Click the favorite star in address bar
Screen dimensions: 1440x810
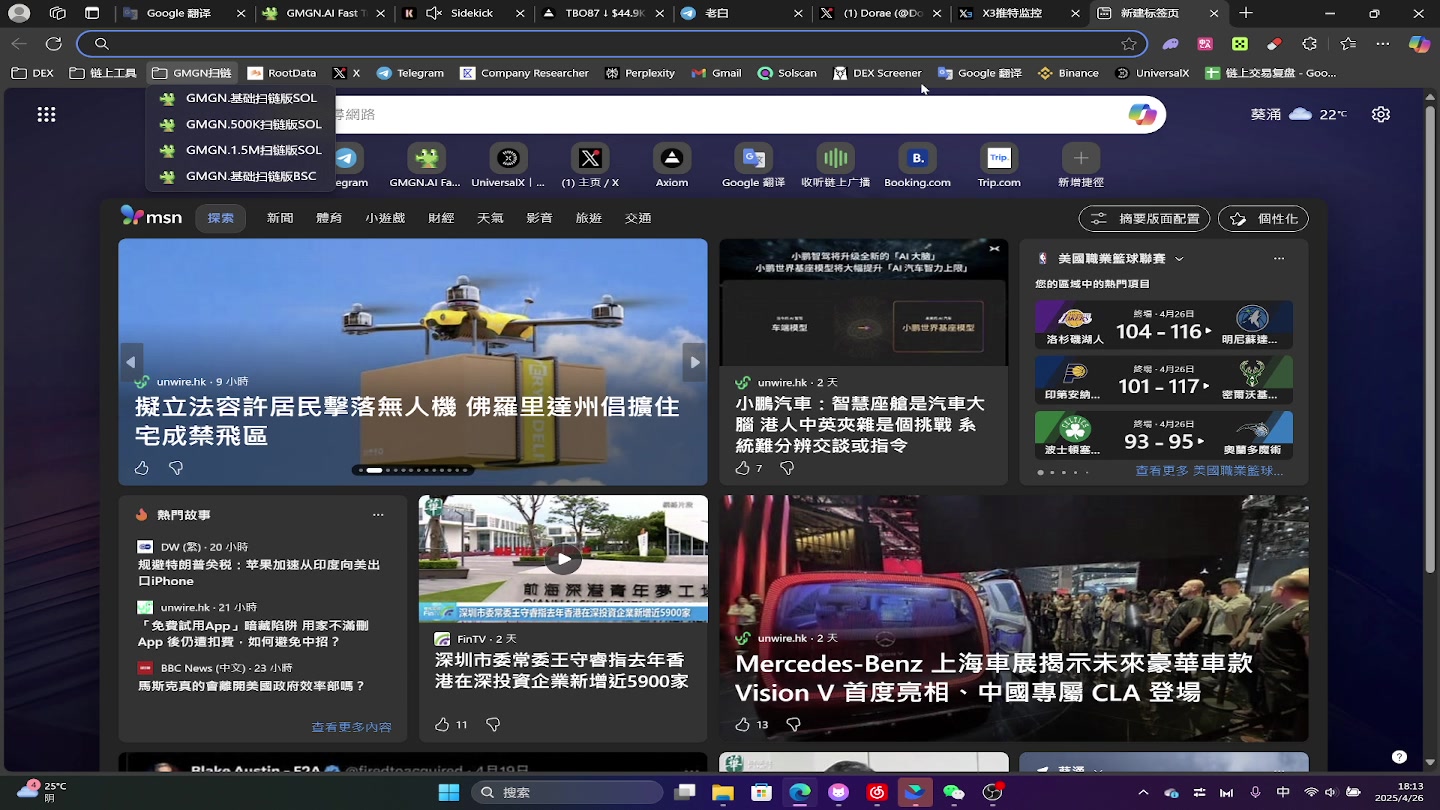point(1129,43)
